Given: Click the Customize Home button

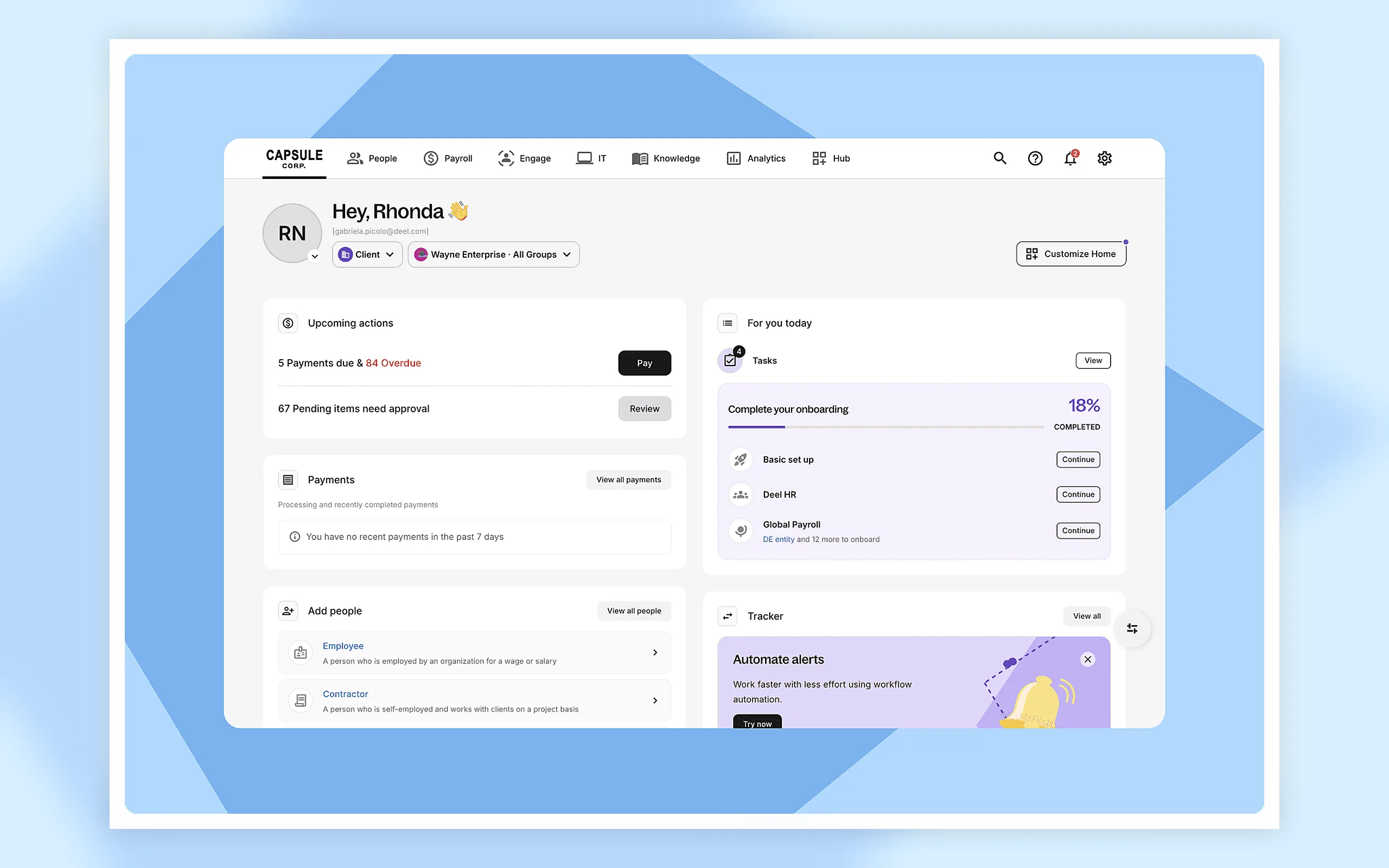Looking at the screenshot, I should pos(1071,254).
